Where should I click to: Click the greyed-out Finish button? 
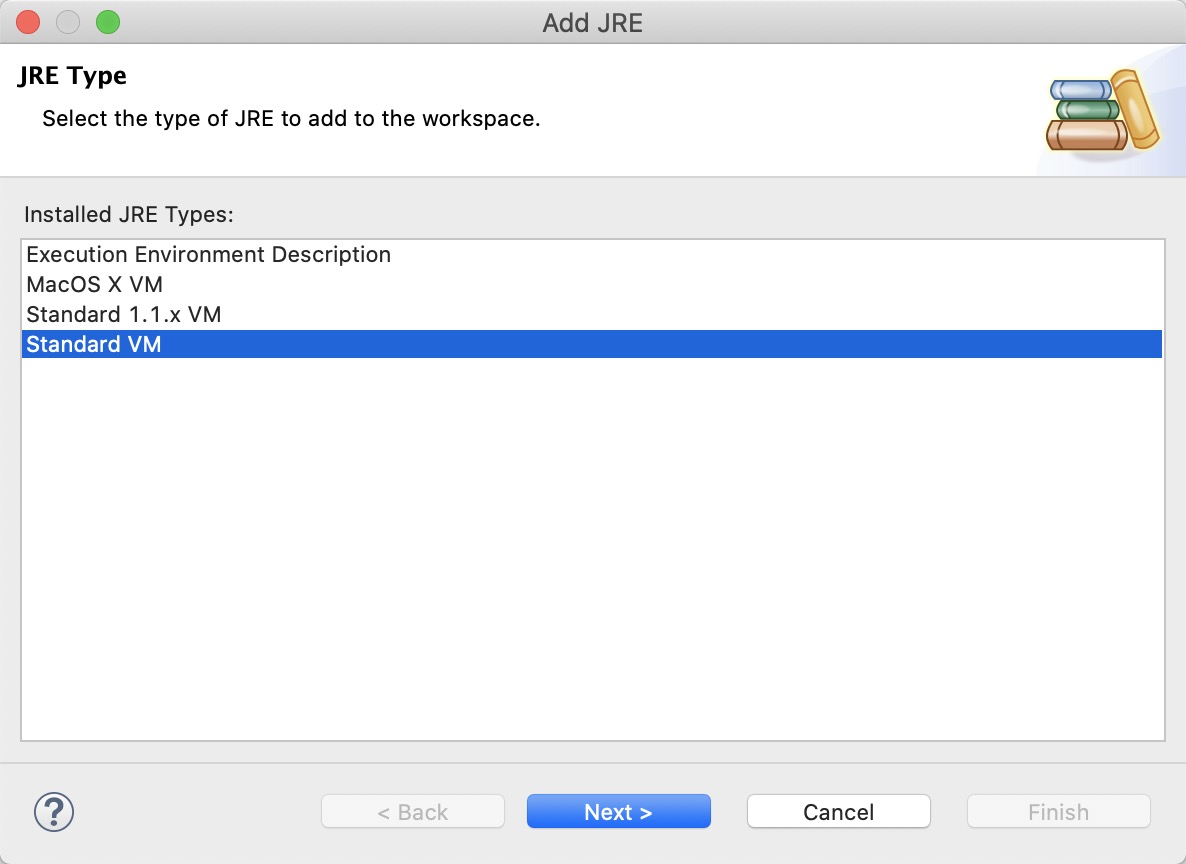[x=1059, y=812]
